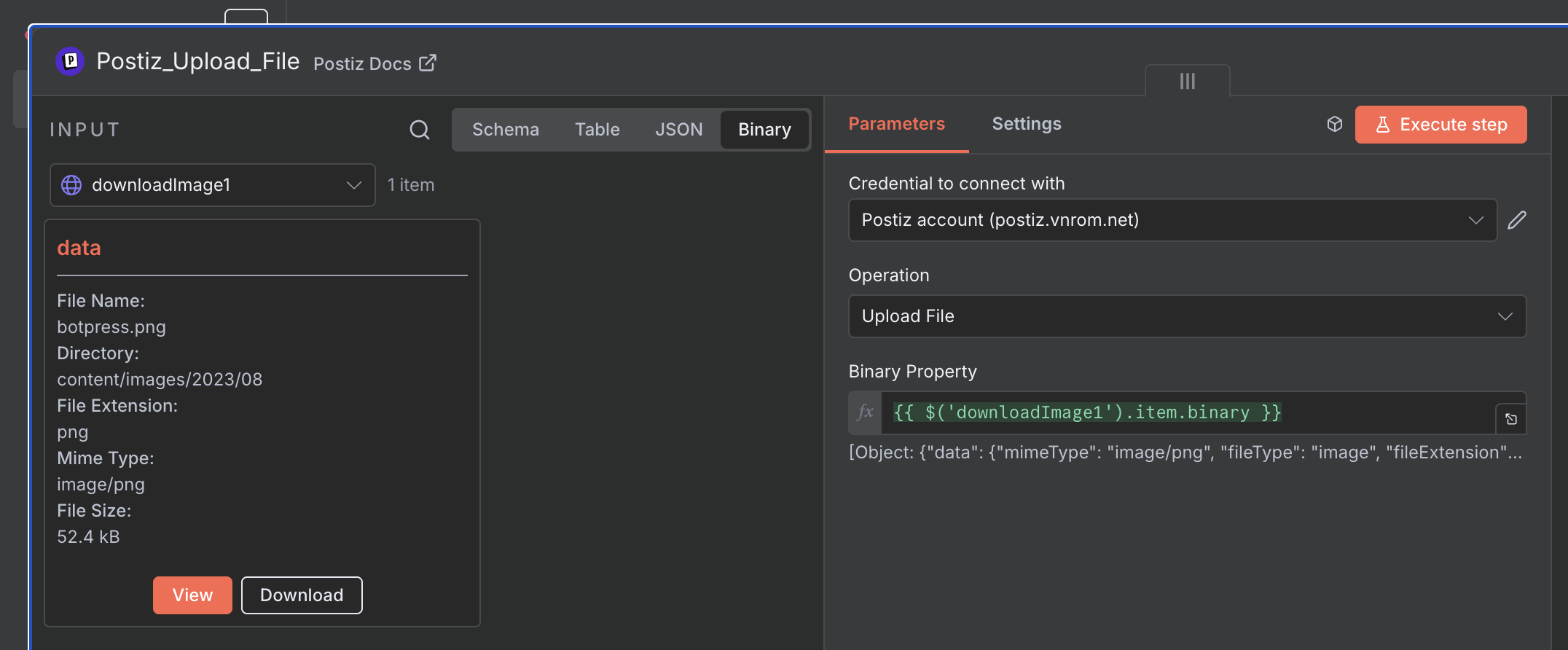Download the binary data file
This screenshot has width=1568, height=650.
(302, 595)
